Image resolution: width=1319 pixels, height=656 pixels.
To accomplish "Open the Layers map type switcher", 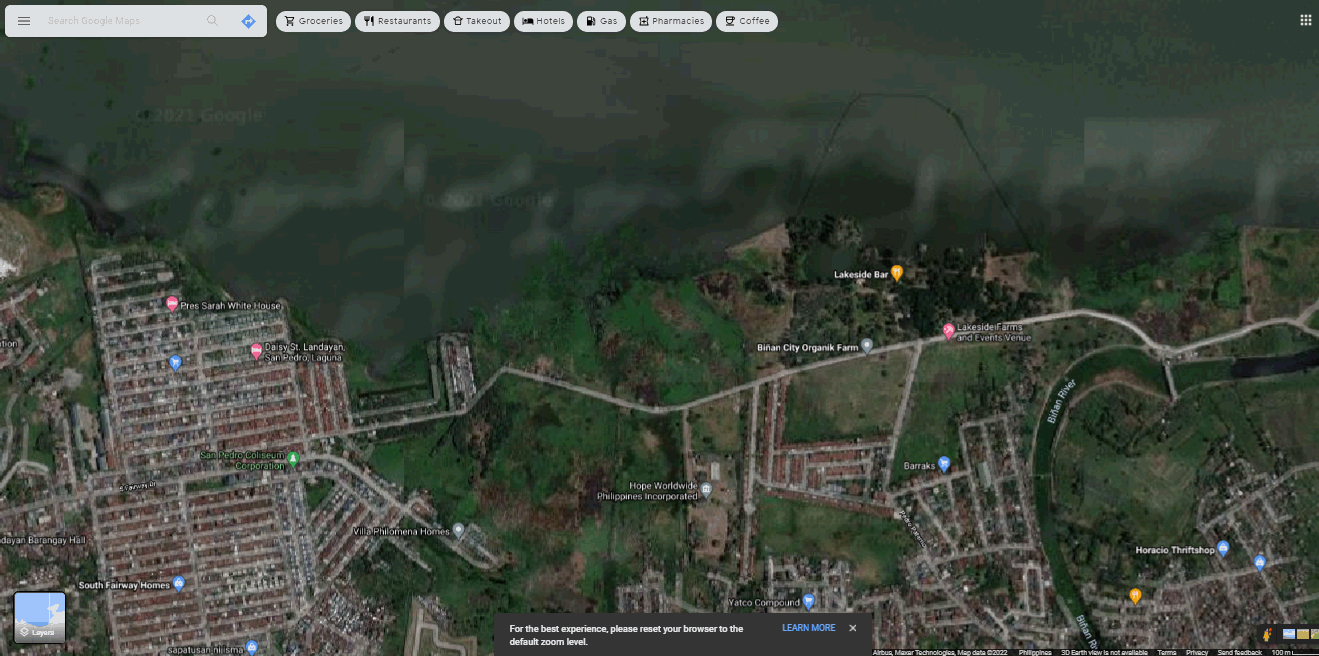I will pyautogui.click(x=40, y=617).
